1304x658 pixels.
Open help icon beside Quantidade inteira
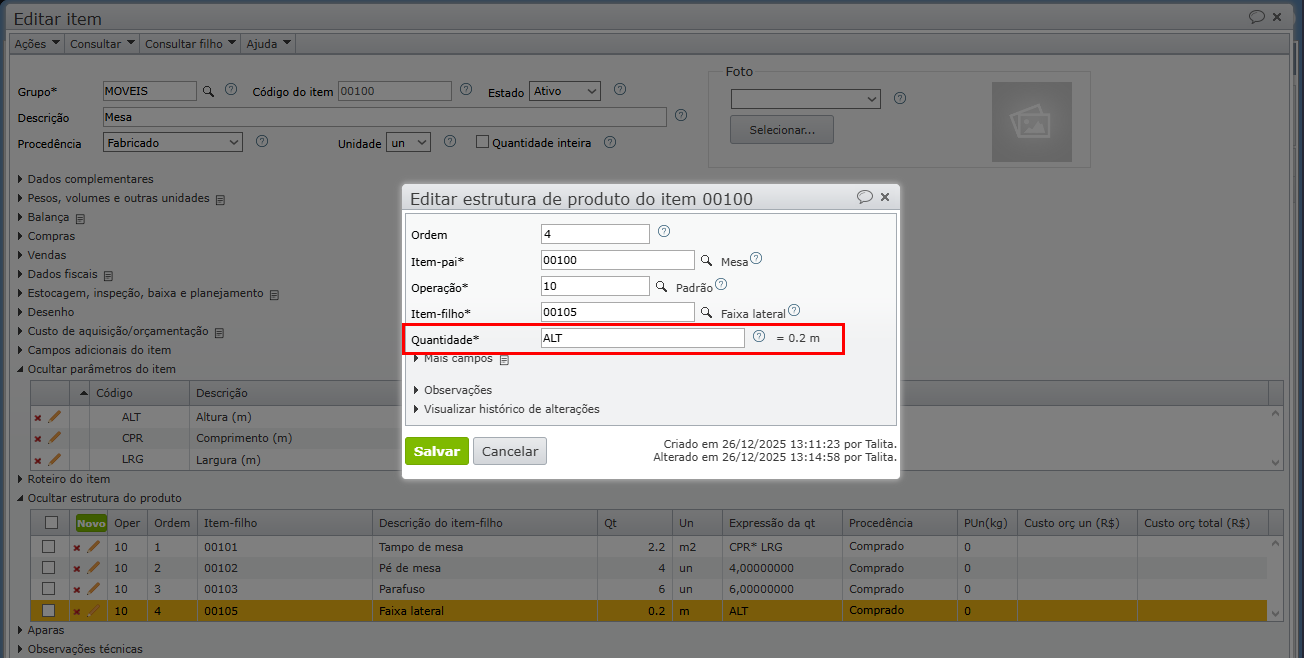(609, 141)
